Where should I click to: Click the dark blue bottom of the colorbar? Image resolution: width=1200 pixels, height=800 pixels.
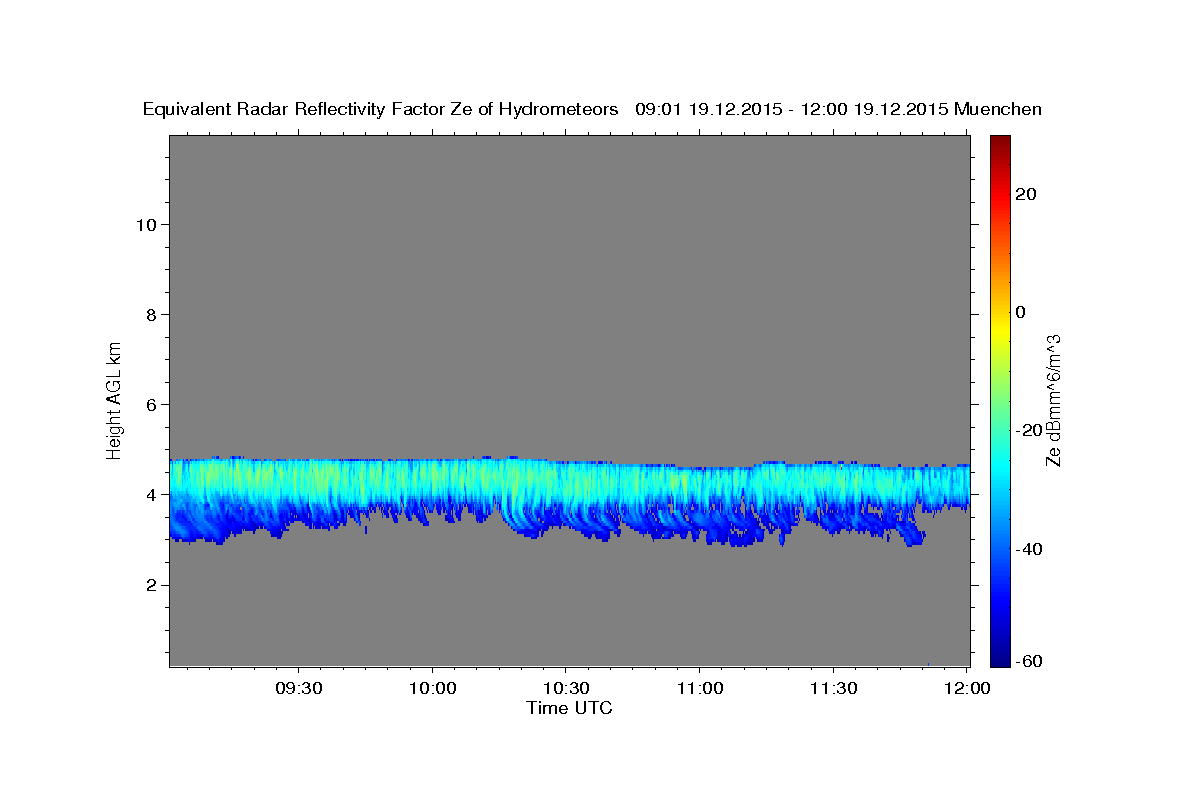click(1000, 658)
